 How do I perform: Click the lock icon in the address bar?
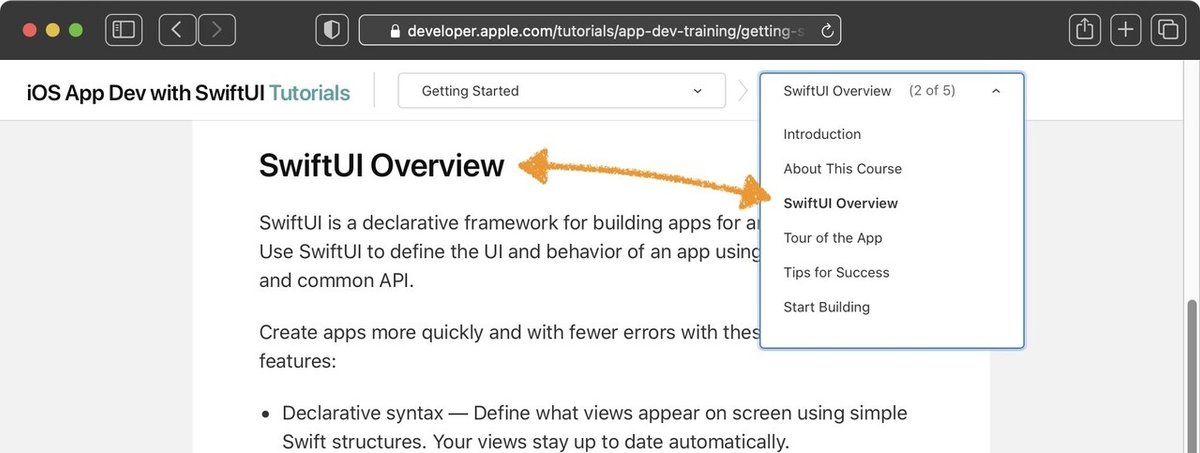[395, 31]
